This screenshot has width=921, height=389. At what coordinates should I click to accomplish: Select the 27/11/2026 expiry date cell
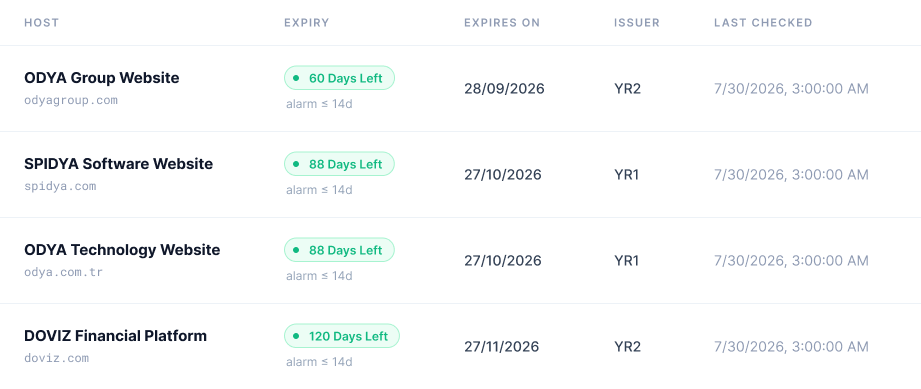pyautogui.click(x=502, y=347)
